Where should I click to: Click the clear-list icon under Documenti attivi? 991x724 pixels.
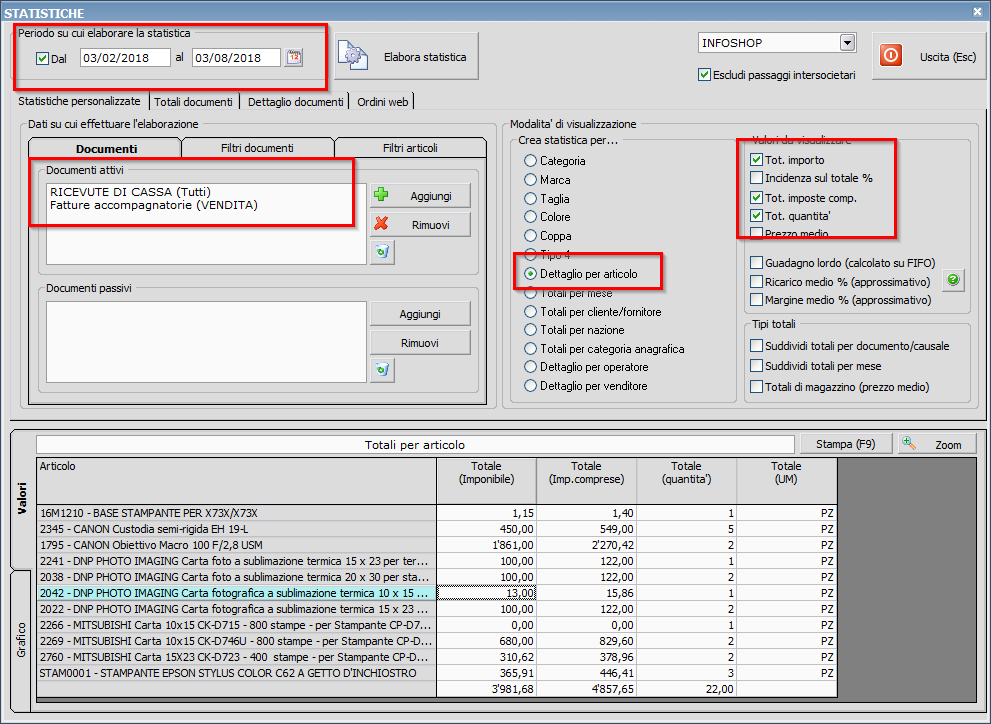point(381,253)
